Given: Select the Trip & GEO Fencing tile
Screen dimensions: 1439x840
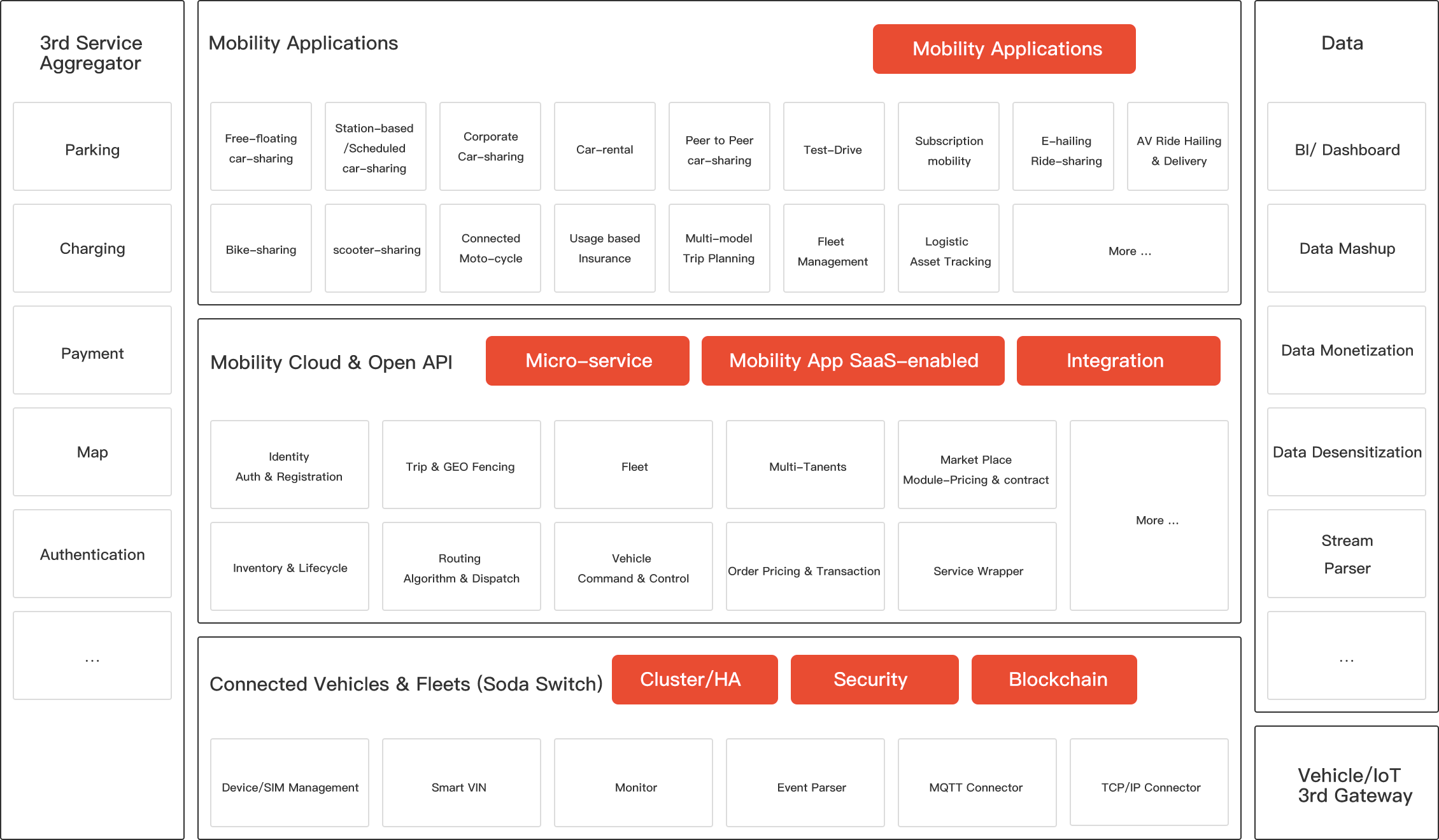Looking at the screenshot, I should coord(461,465).
